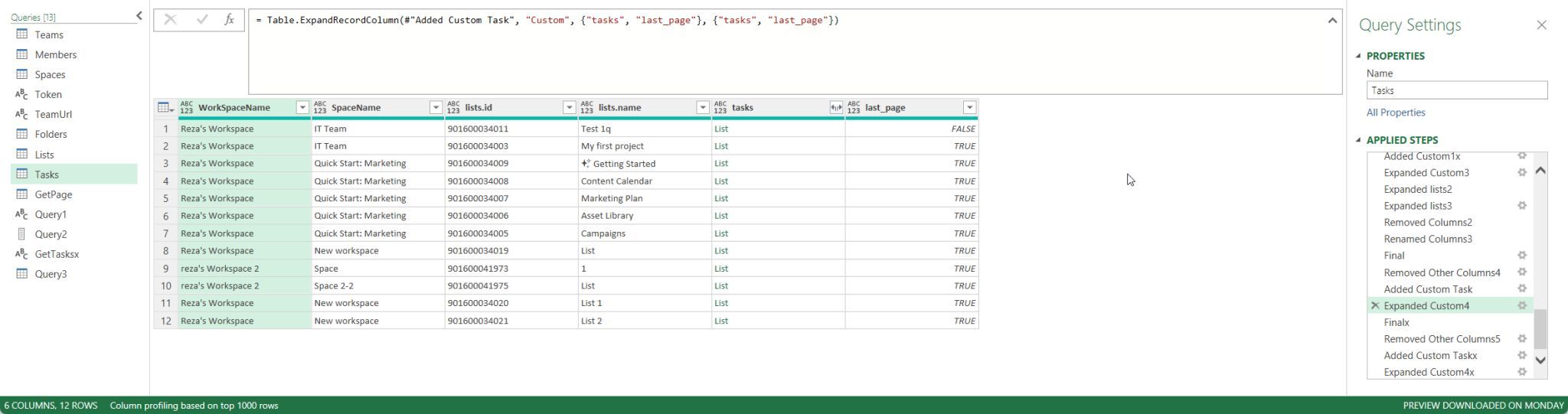Open the filter dropdown on the last_page column
This screenshot has height=414, width=1568.
point(969,108)
